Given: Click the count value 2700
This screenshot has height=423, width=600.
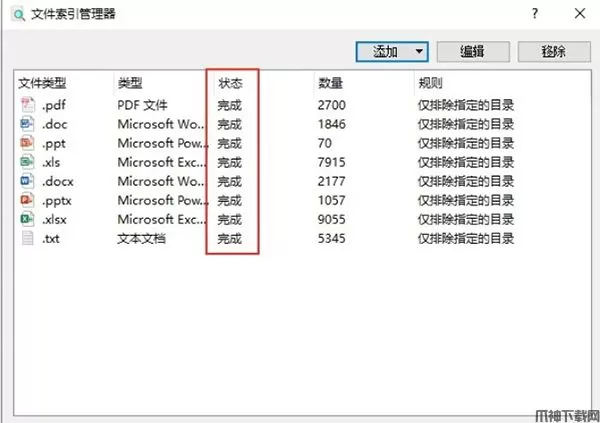Looking at the screenshot, I should [x=332, y=105].
